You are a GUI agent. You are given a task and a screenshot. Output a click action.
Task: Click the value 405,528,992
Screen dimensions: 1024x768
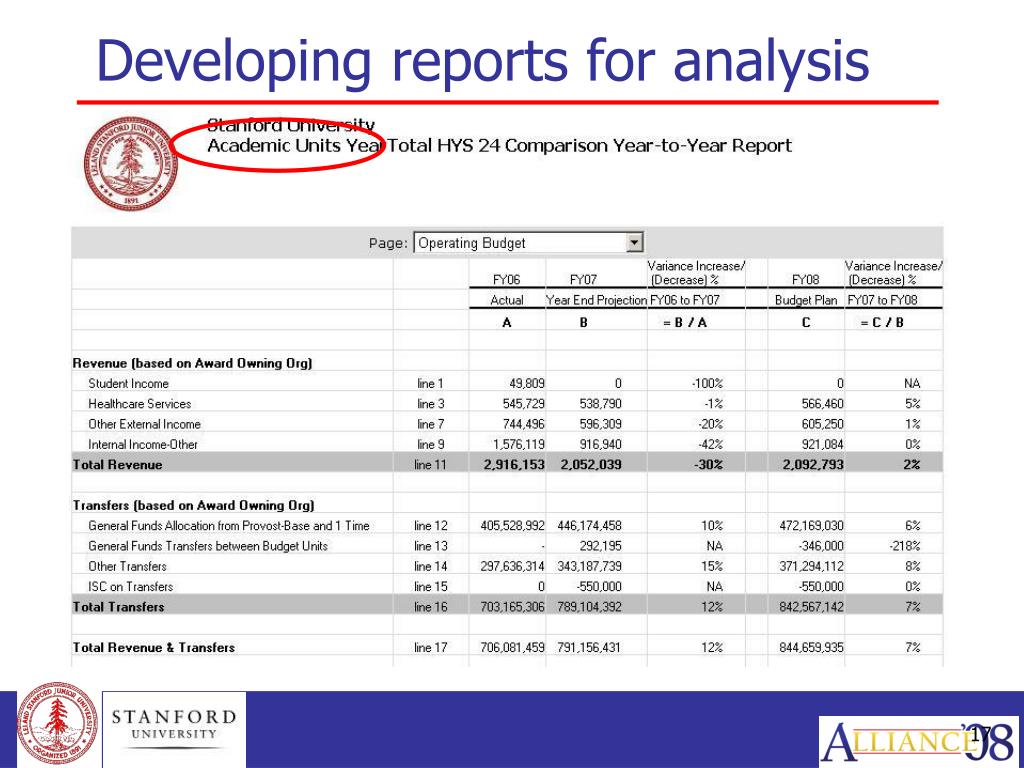[513, 526]
